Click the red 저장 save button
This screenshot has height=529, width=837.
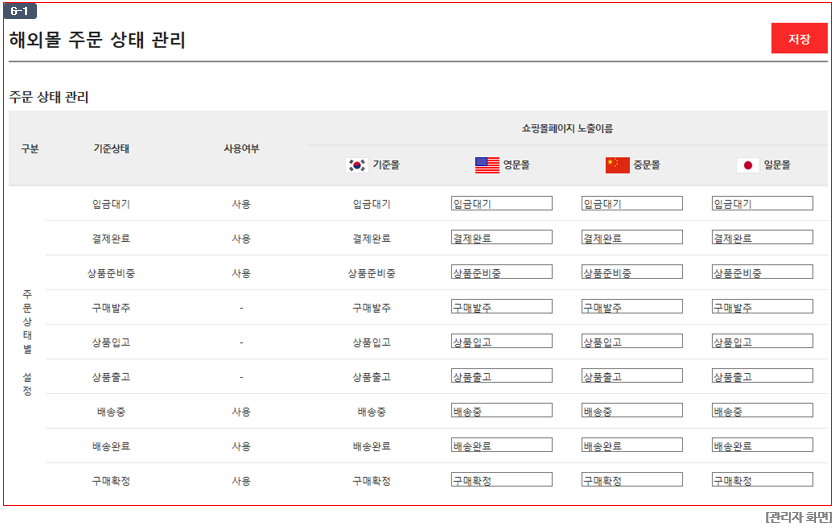click(799, 38)
